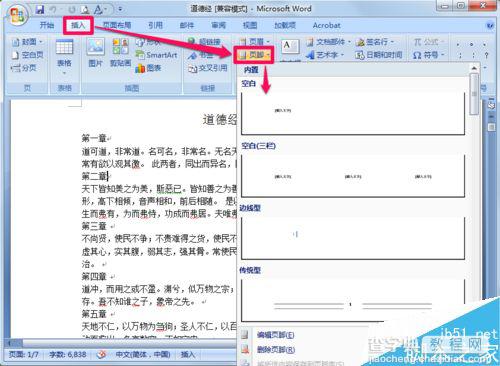
Task: Expand Customize Quick Access Toolbar arrow
Action: tap(120, 10)
